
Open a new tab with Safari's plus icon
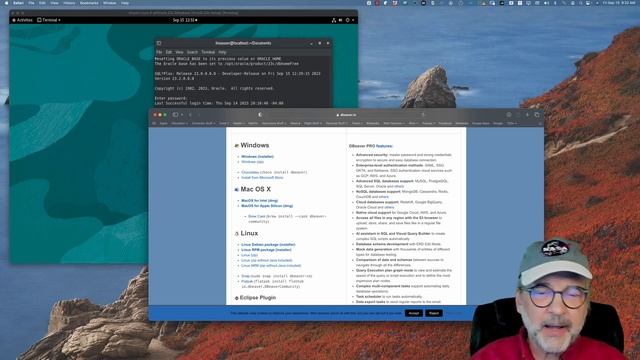pos(527,115)
